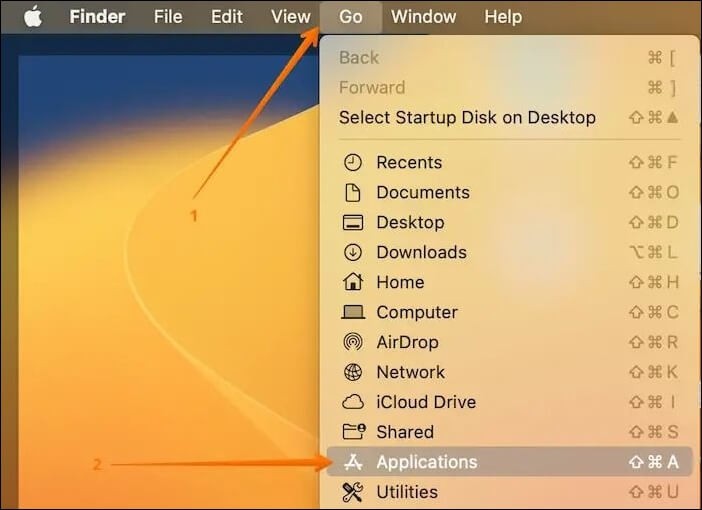This screenshot has height=510, width=702.
Task: Click the Network globe icon
Action: [352, 372]
